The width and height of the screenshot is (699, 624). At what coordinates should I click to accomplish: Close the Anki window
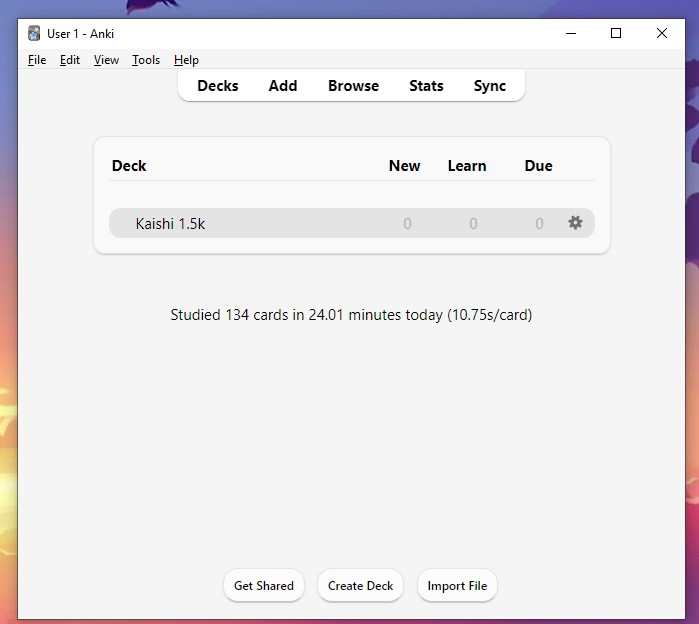click(662, 33)
